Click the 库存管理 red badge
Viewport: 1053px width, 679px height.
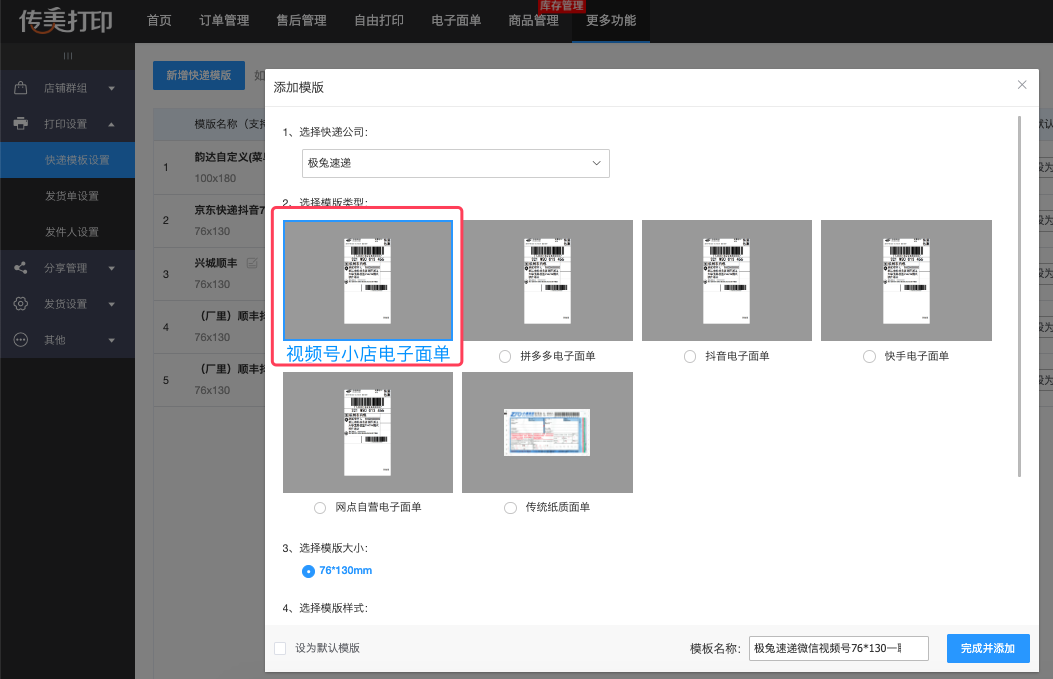tap(561, 6)
